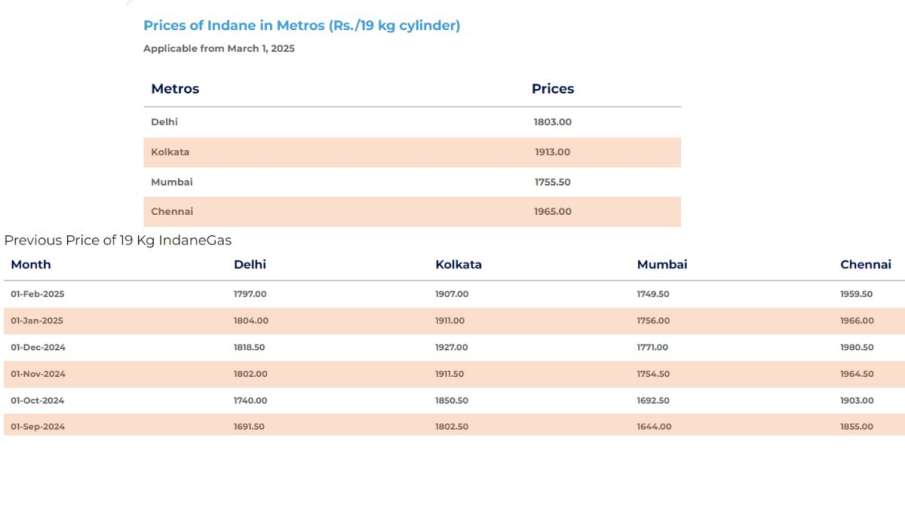The height and width of the screenshot is (509, 905).
Task: Click Chennai price 1855.00 for September 2024
Action: (x=856, y=427)
